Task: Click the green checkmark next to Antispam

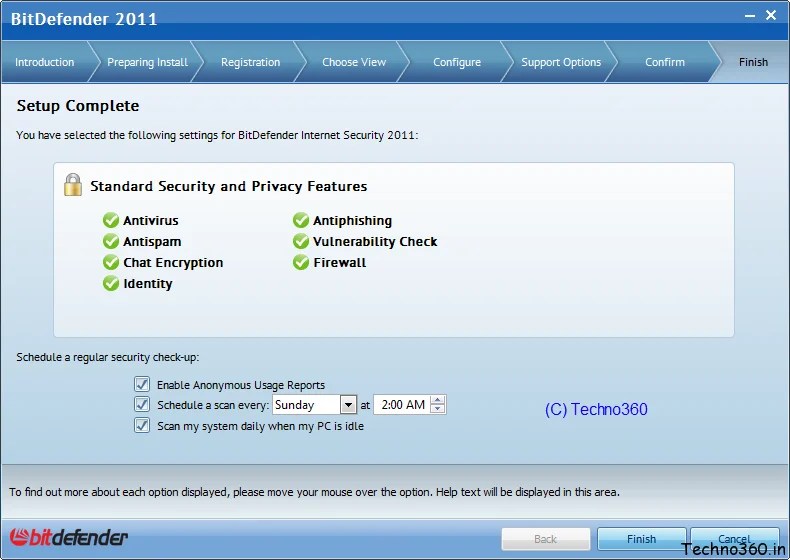Action: [111, 241]
